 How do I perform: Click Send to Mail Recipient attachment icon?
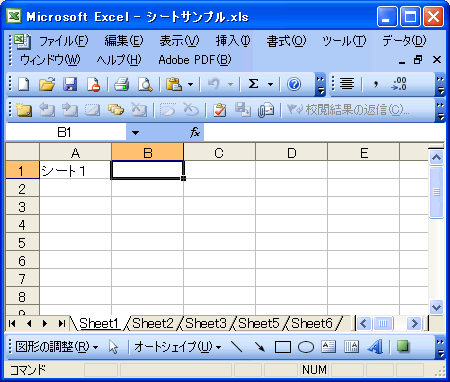pos(266,110)
